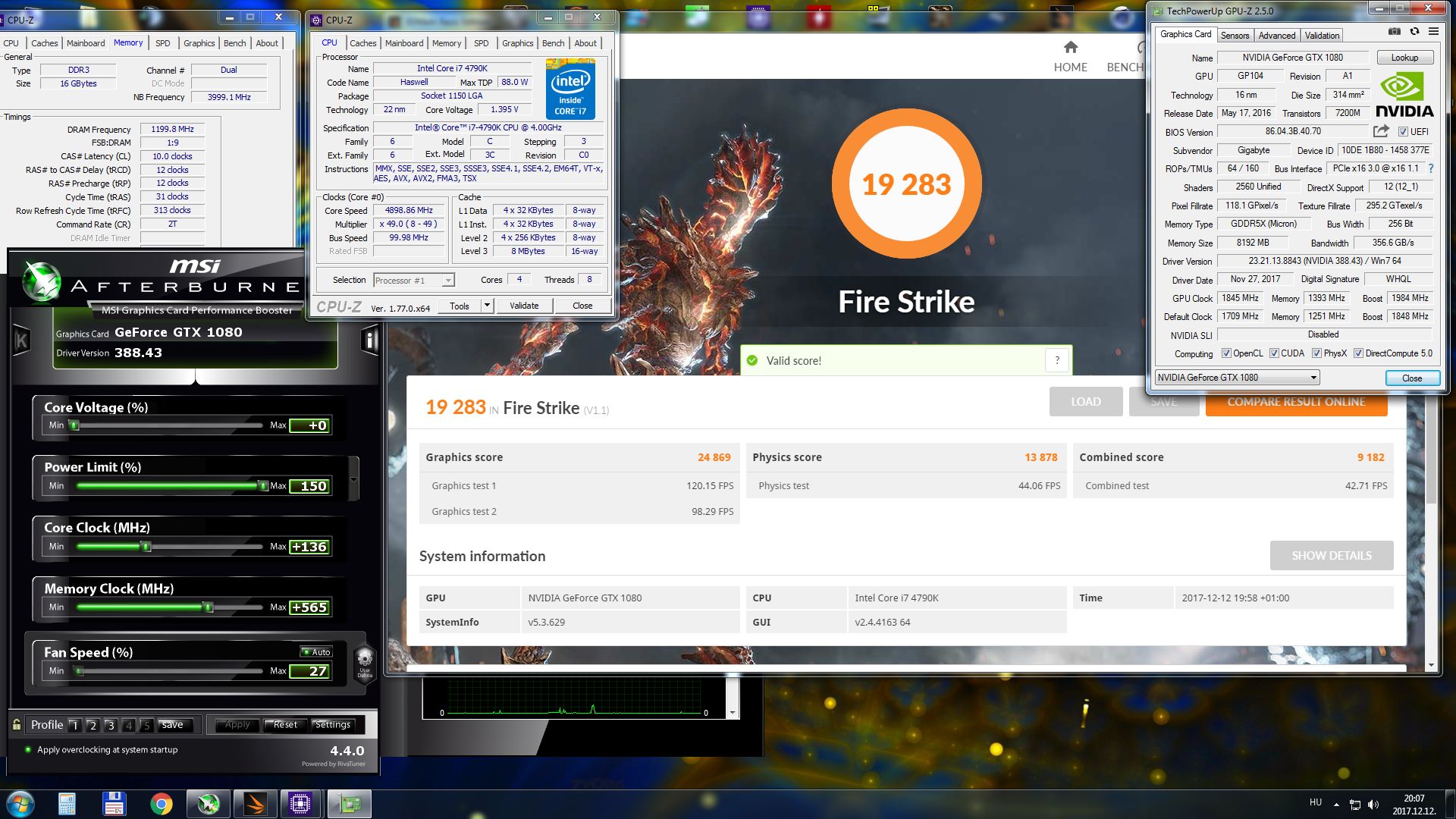The image size is (1456, 819).
Task: Click the Validate button in CPU-Z
Action: point(524,306)
